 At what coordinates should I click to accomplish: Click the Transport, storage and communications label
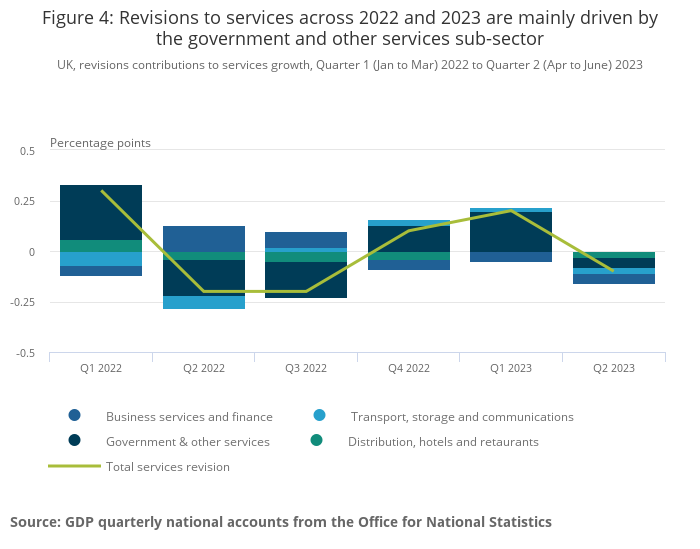pos(462,417)
